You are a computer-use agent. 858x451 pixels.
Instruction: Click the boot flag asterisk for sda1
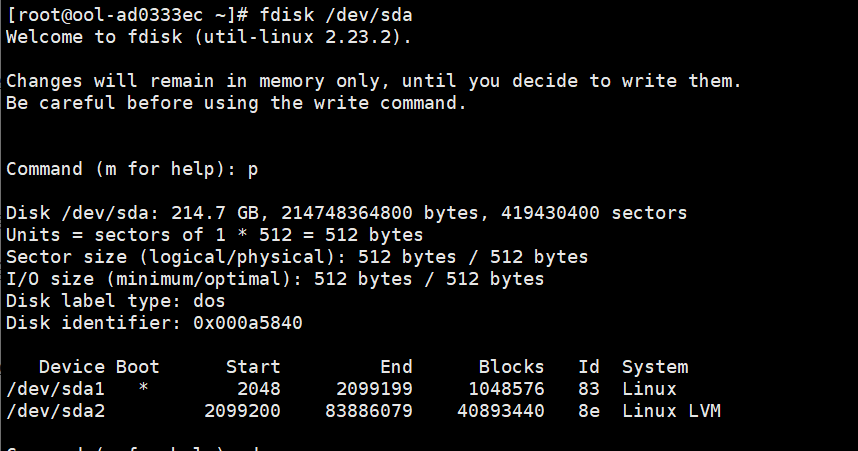pyautogui.click(x=143, y=389)
